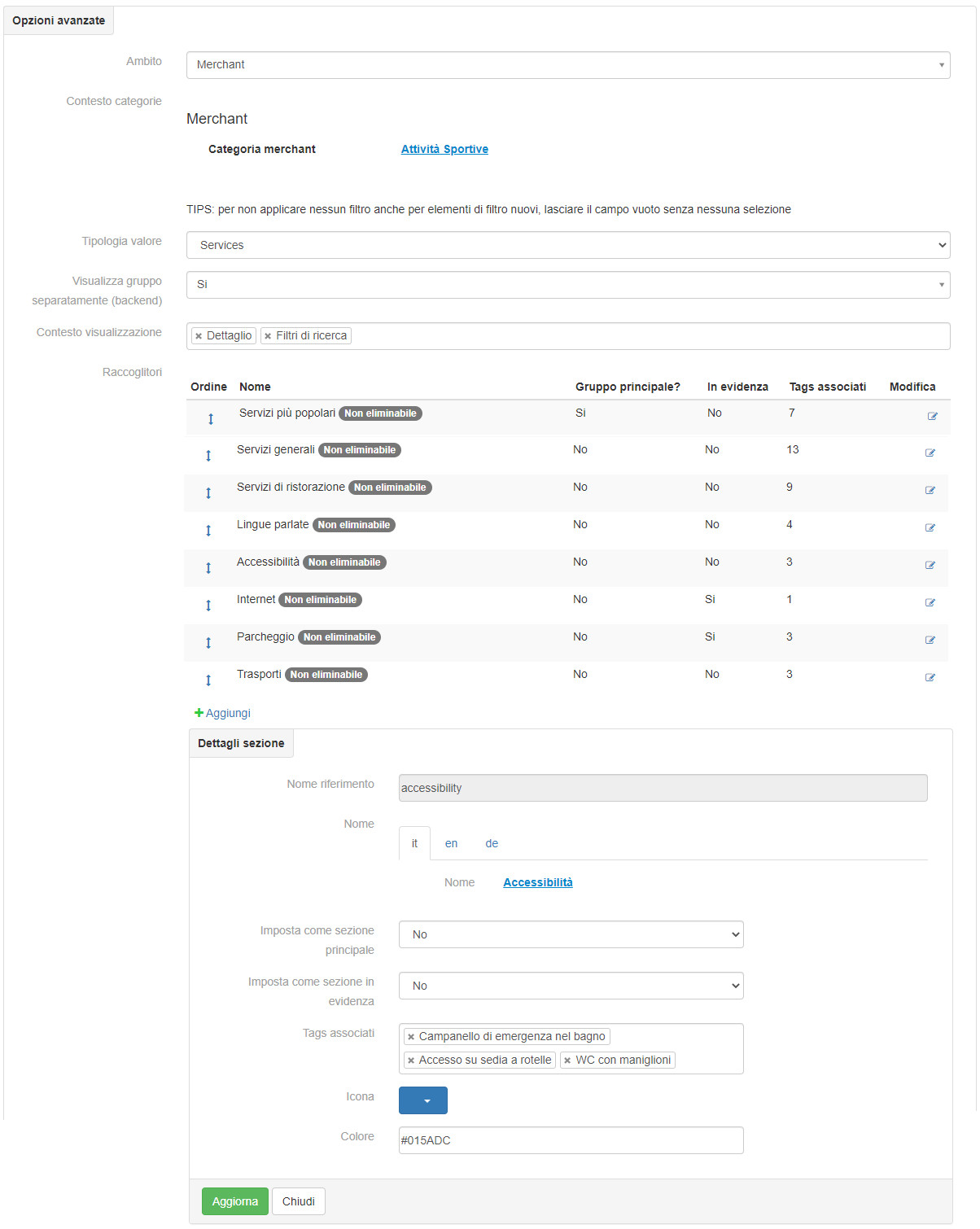Click the Tags associati column header
980x1229 pixels.
click(827, 387)
